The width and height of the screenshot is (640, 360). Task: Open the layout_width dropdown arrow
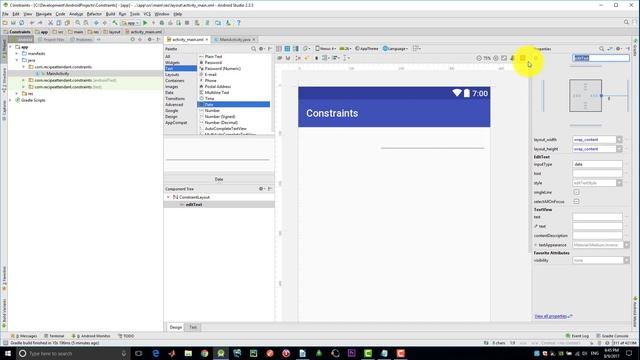coord(619,140)
